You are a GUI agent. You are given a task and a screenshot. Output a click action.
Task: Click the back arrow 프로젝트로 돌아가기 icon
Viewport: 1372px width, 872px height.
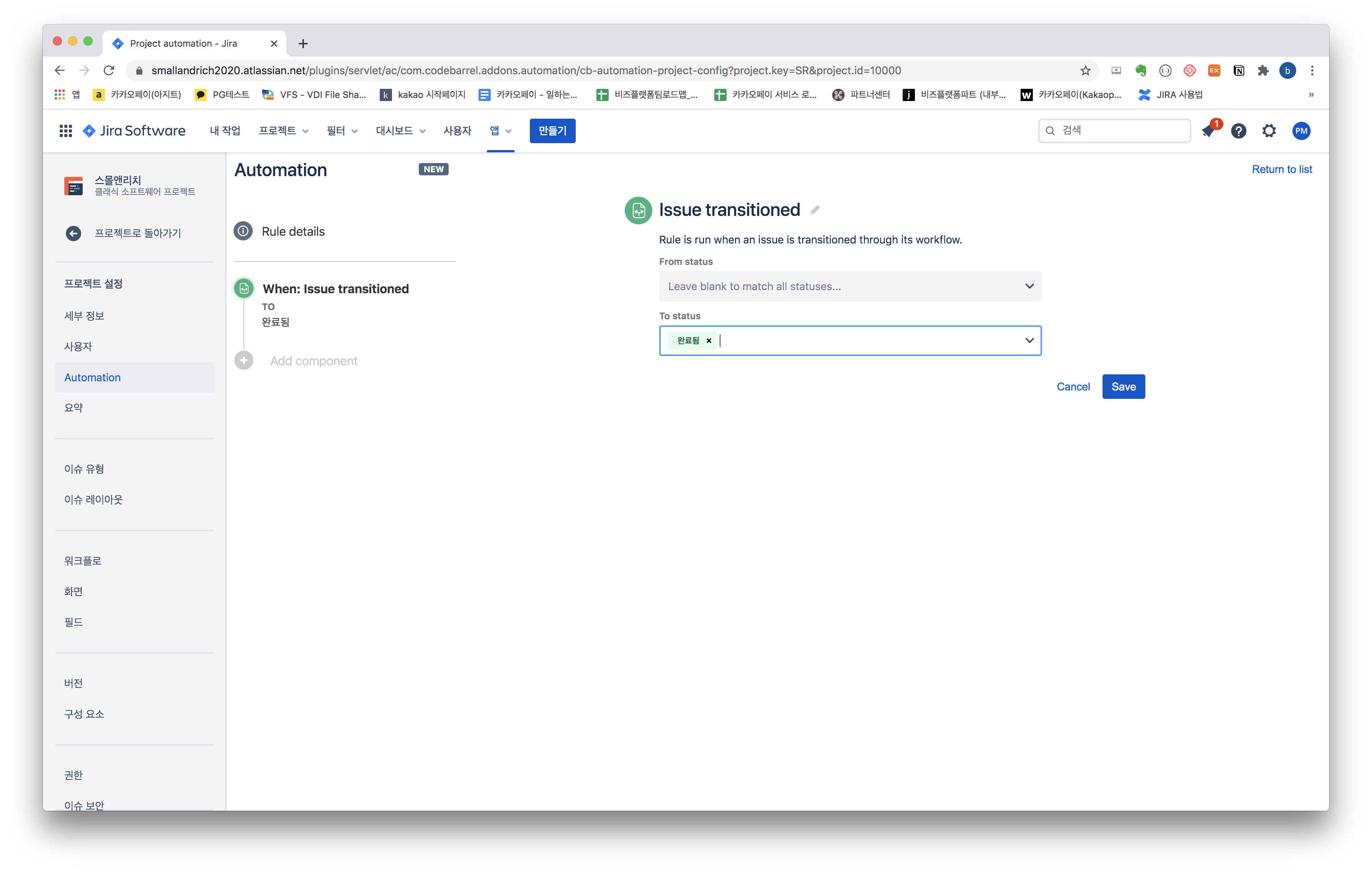[x=73, y=234]
